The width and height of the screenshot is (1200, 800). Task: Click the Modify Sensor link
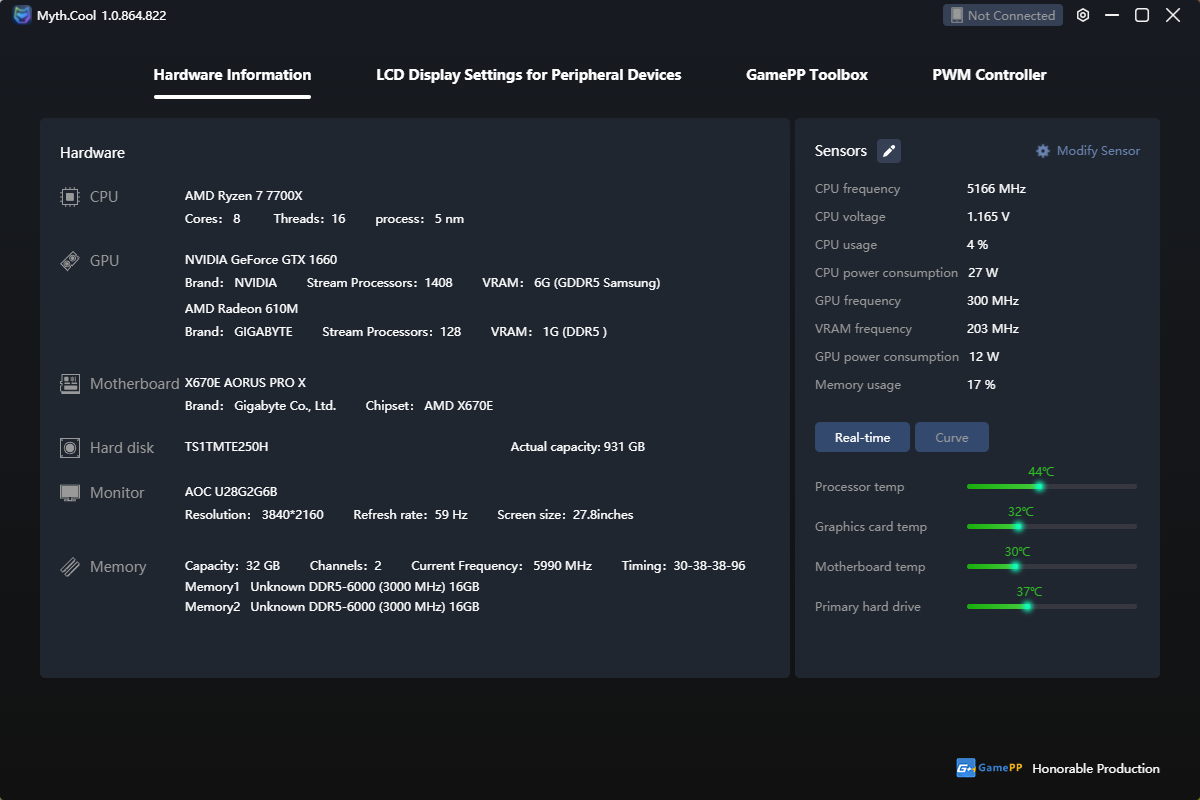1098,151
